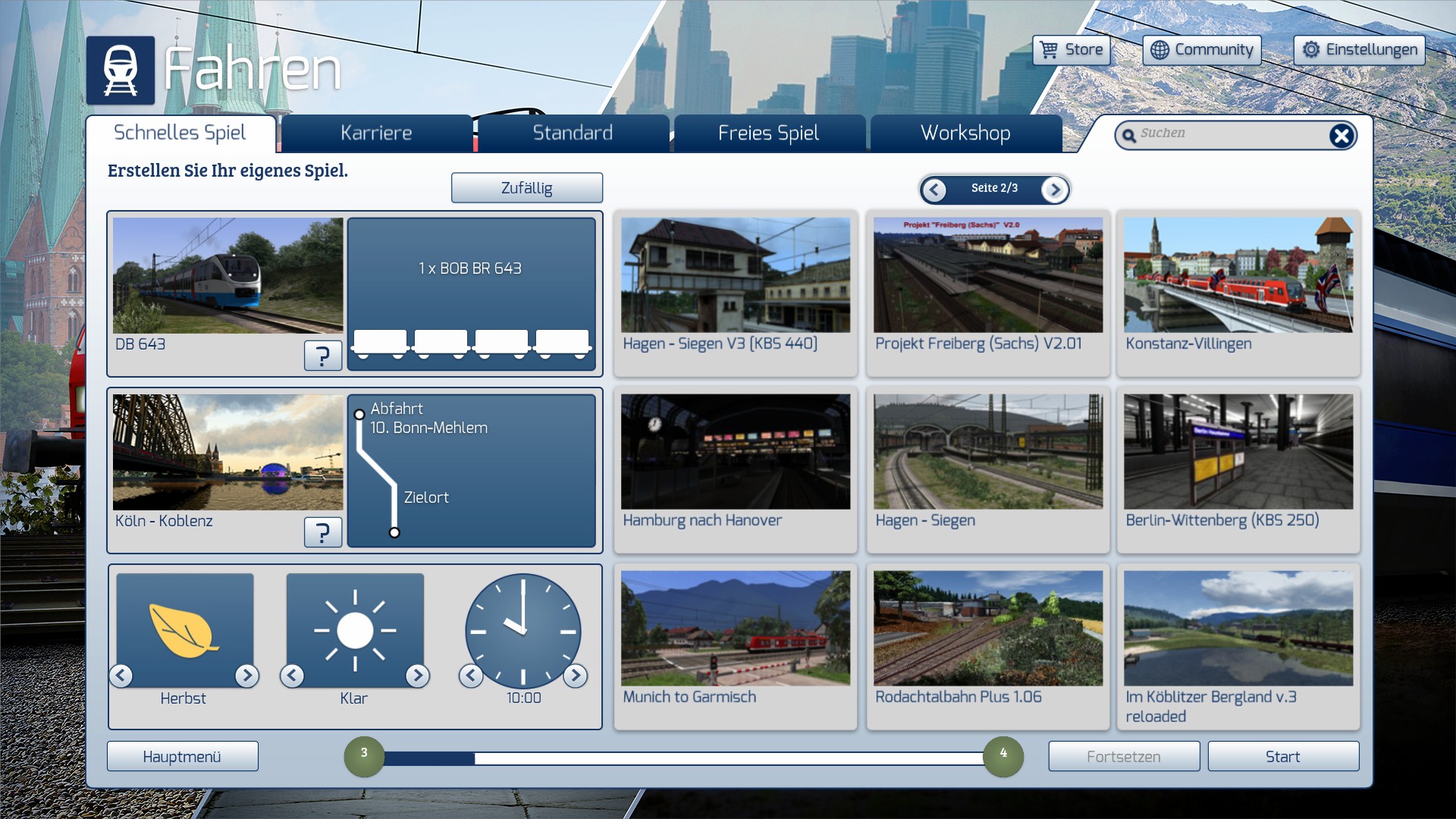This screenshot has height=819, width=1456.
Task: Select next season after Herbst
Action: pyautogui.click(x=246, y=675)
